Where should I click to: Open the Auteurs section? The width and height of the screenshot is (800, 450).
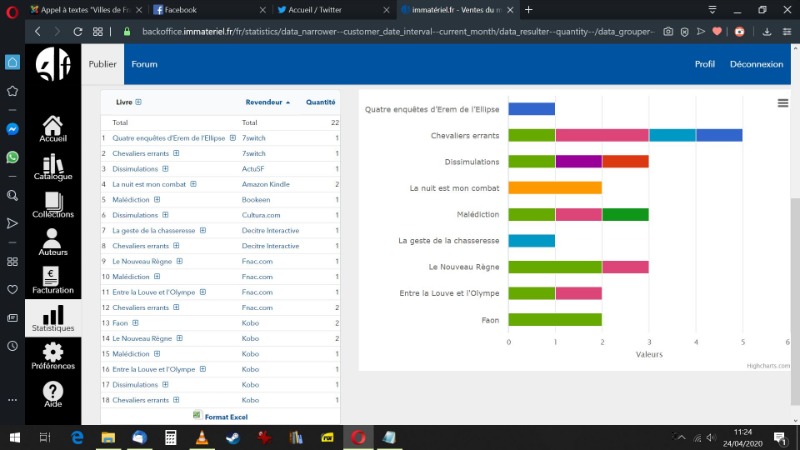pyautogui.click(x=53, y=242)
